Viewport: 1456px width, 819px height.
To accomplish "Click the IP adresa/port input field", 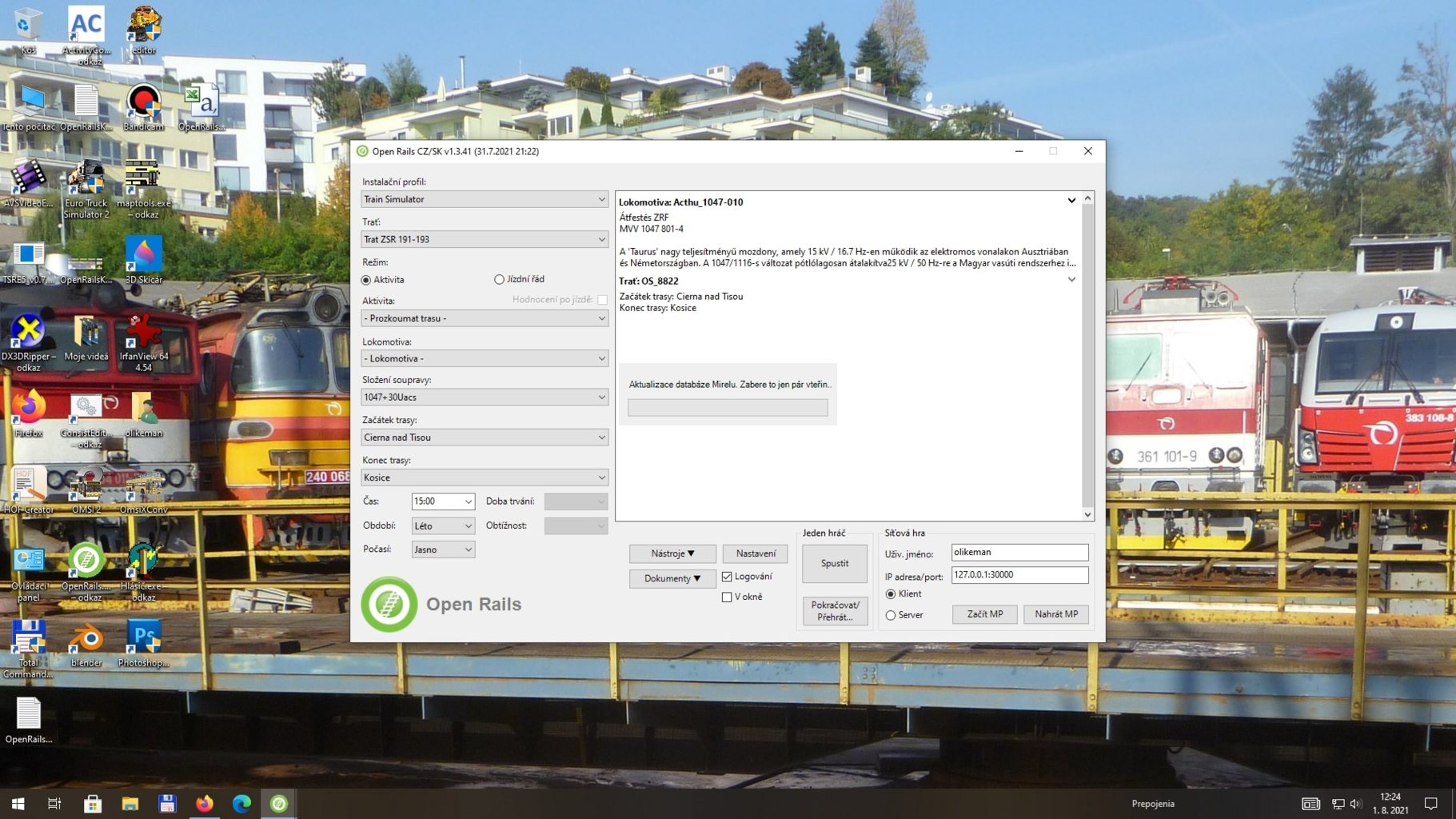I will [1019, 575].
